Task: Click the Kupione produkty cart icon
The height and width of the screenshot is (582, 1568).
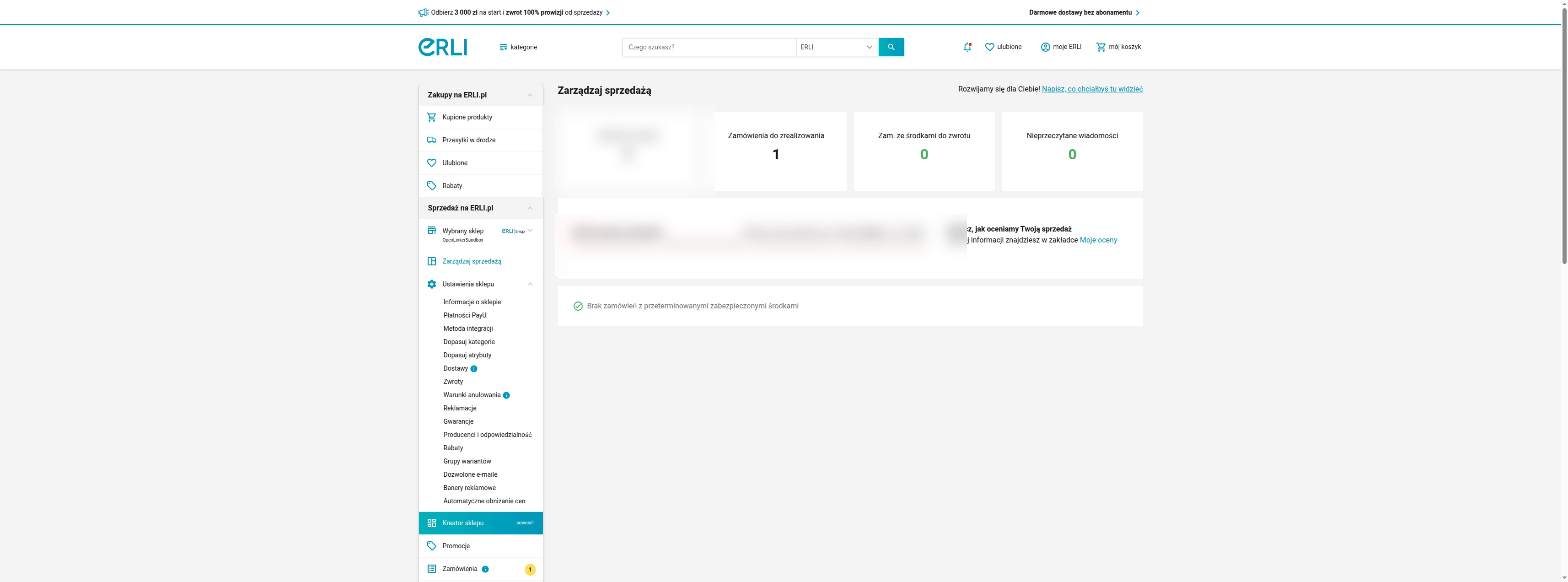Action: [x=431, y=118]
